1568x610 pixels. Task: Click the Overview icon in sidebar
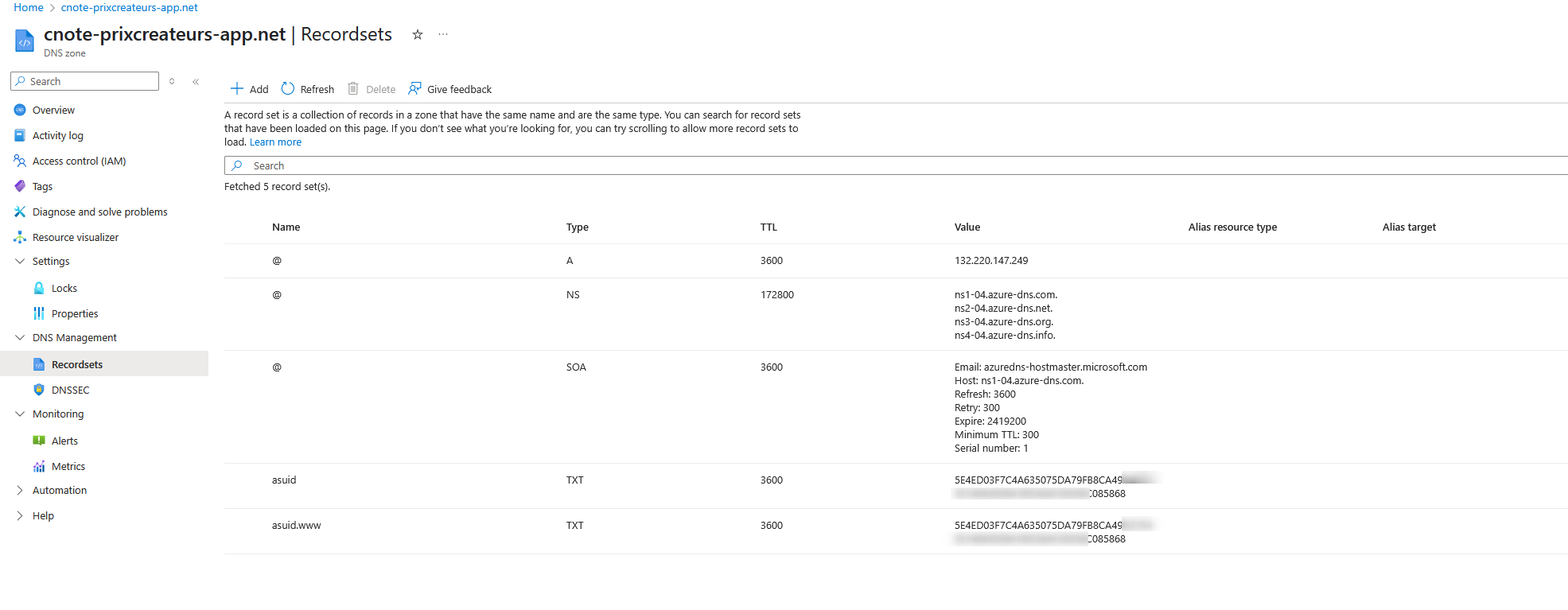coord(20,110)
